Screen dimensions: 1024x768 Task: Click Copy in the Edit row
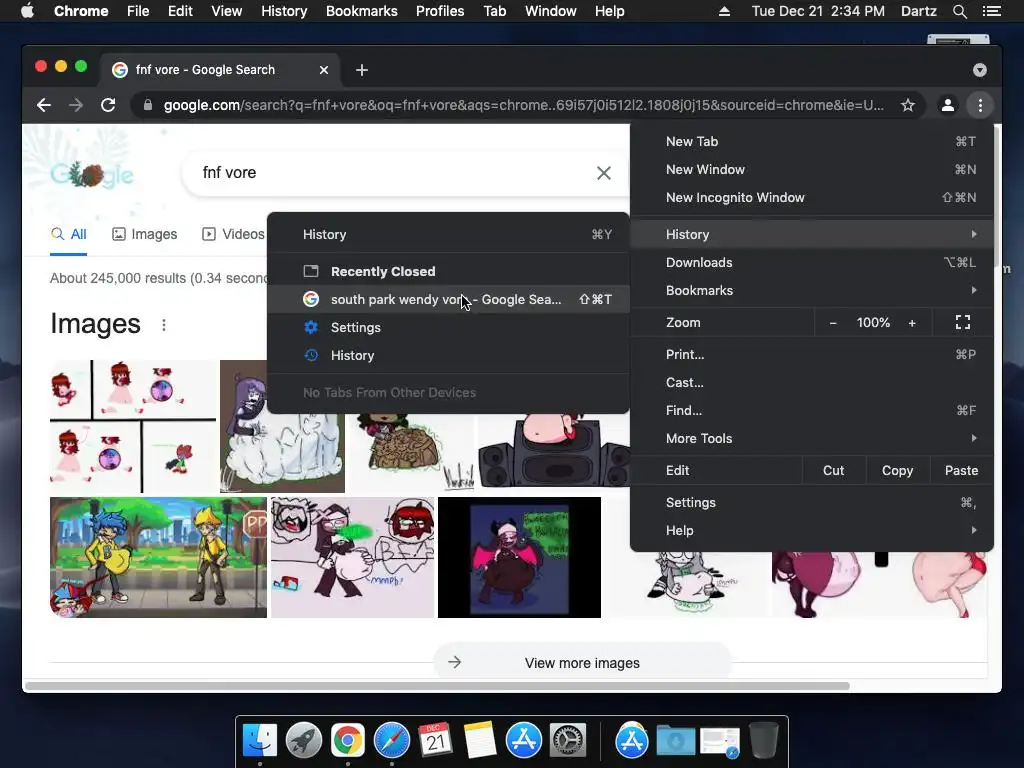click(x=897, y=471)
